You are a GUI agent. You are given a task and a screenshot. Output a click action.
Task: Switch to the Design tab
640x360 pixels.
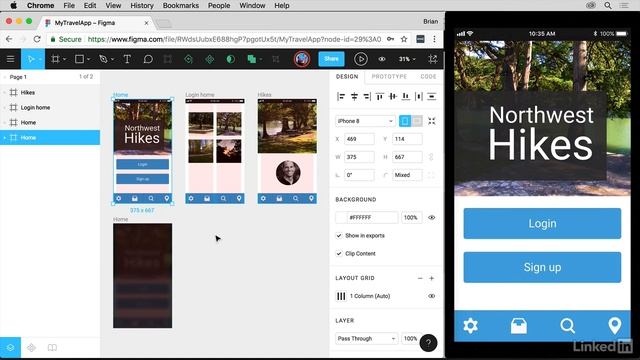coord(347,76)
